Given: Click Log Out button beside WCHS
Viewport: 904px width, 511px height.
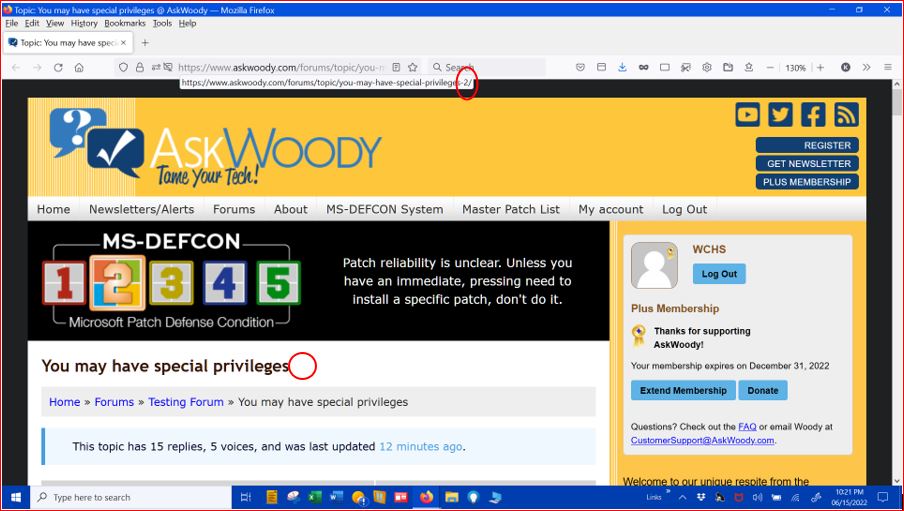Looking at the screenshot, I should pyautogui.click(x=719, y=274).
